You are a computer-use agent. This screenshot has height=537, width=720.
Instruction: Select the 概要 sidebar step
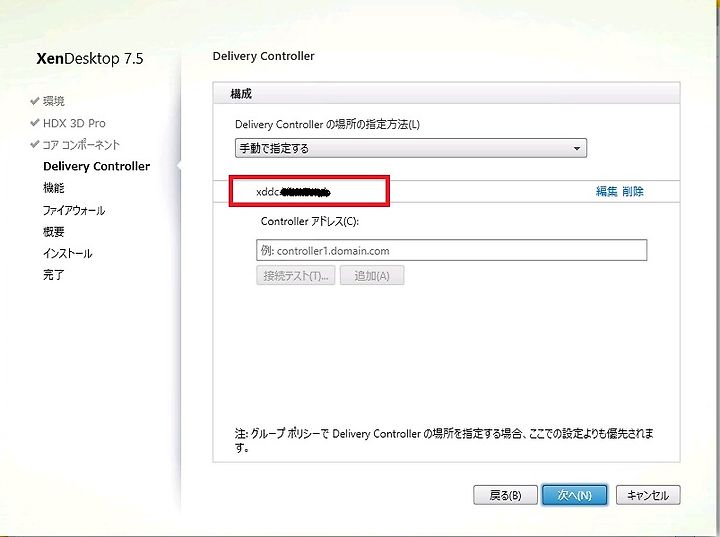54,232
